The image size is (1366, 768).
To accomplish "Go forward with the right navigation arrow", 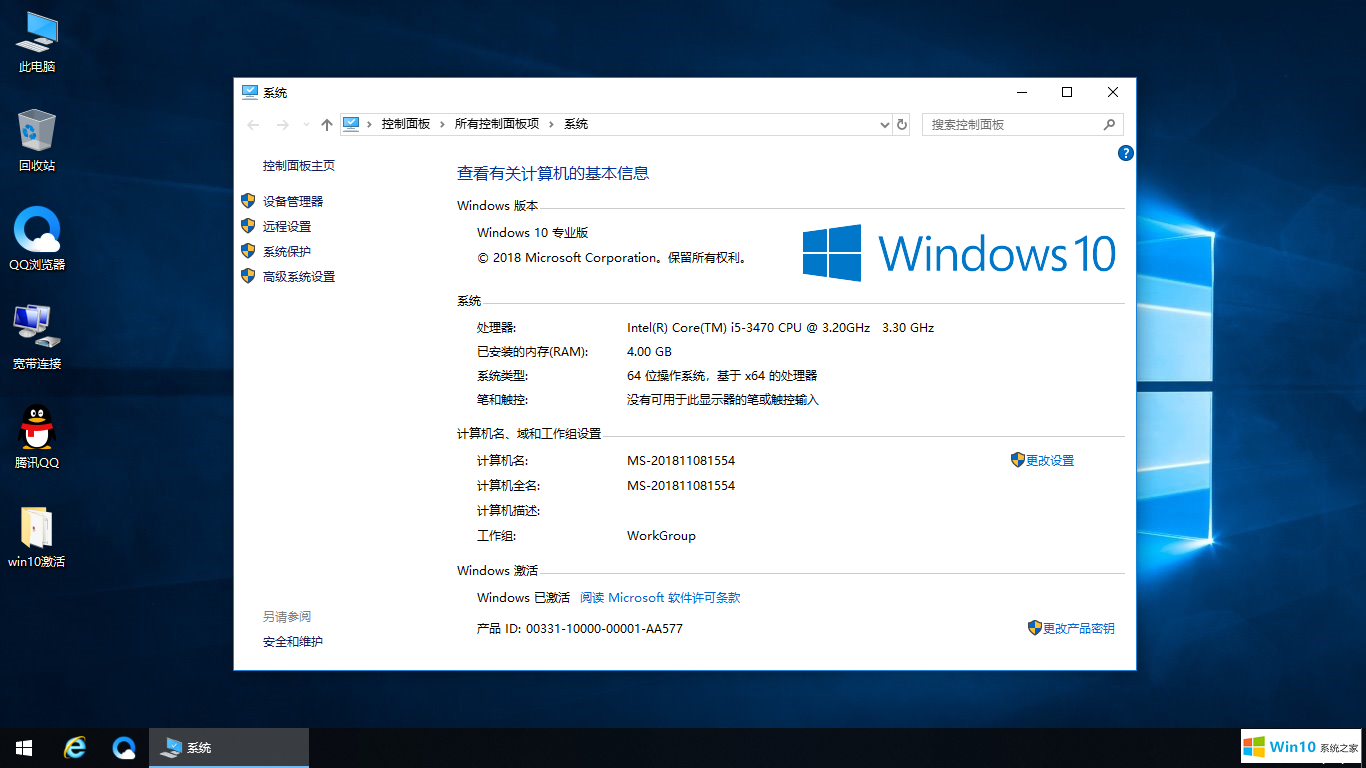I will (282, 124).
